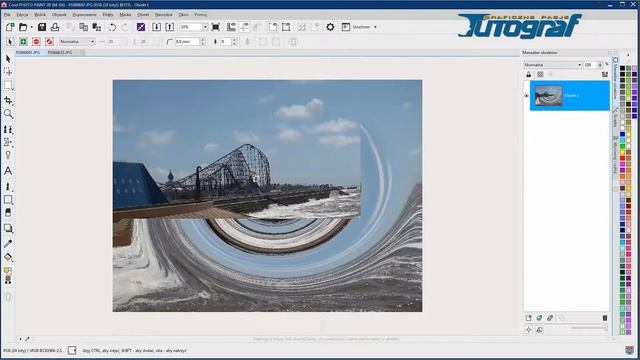The image size is (640, 360).
Task: Select the Pick tool in toolbox
Action: [8, 59]
